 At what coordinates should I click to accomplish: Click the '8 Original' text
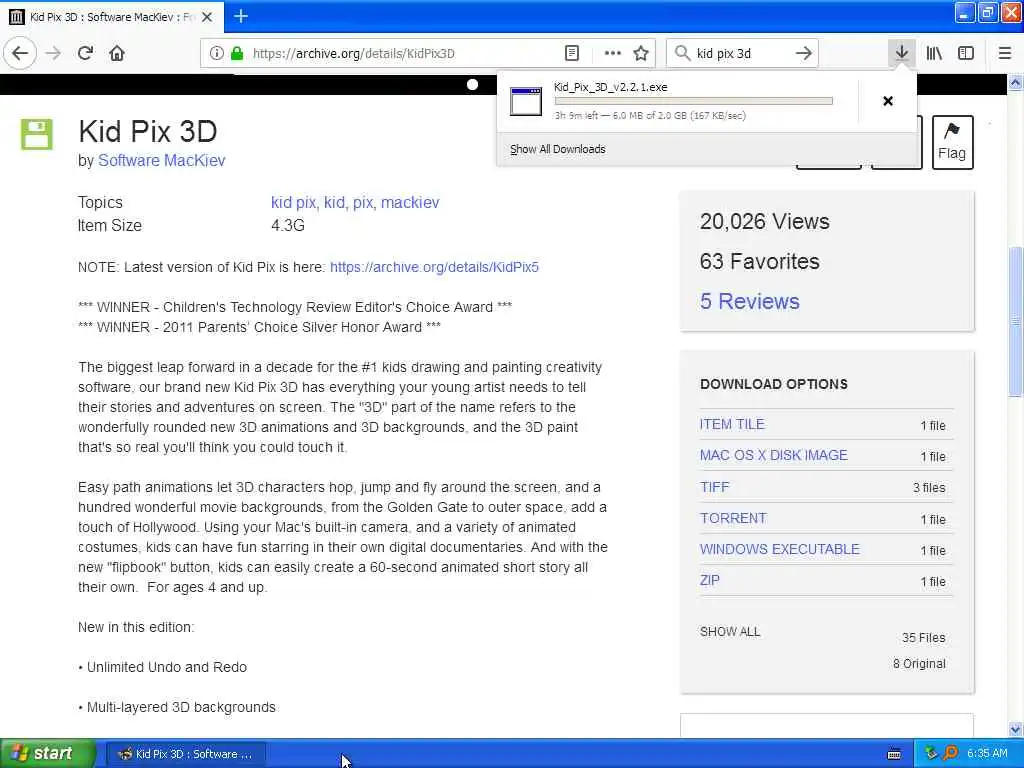[919, 664]
